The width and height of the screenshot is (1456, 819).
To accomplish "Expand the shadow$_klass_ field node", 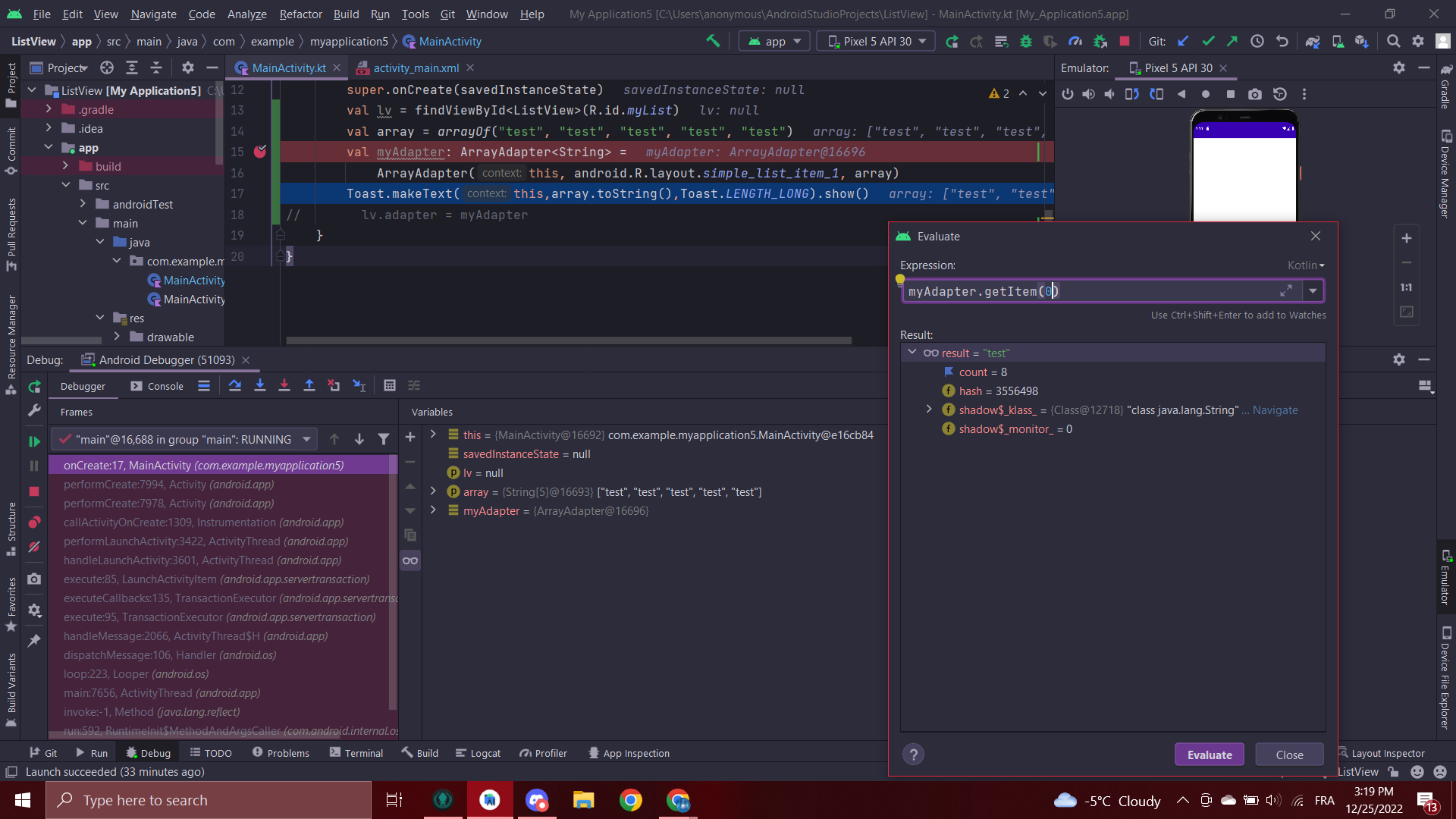I will point(929,409).
